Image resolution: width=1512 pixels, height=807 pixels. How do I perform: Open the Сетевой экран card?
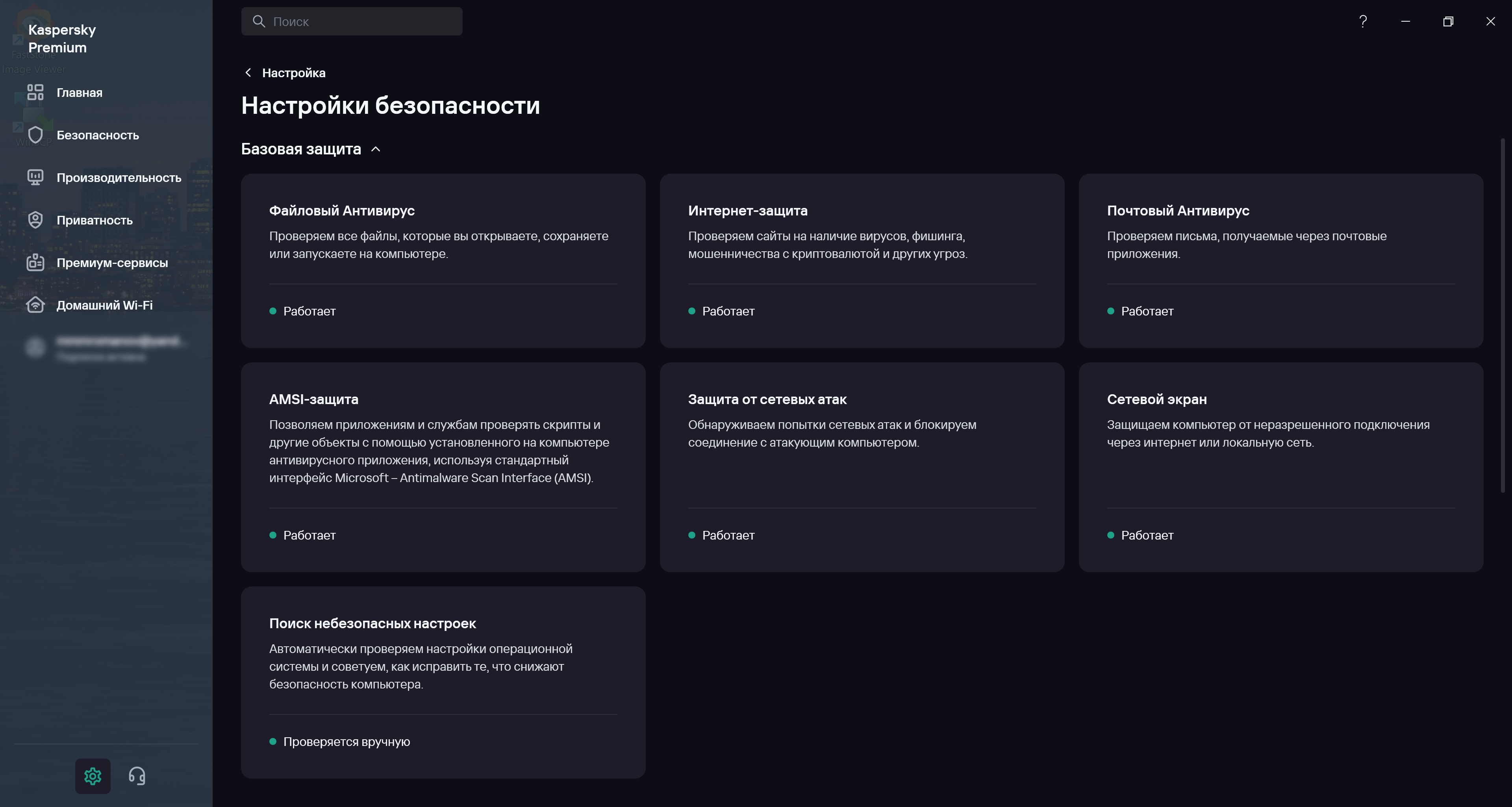(x=1281, y=467)
